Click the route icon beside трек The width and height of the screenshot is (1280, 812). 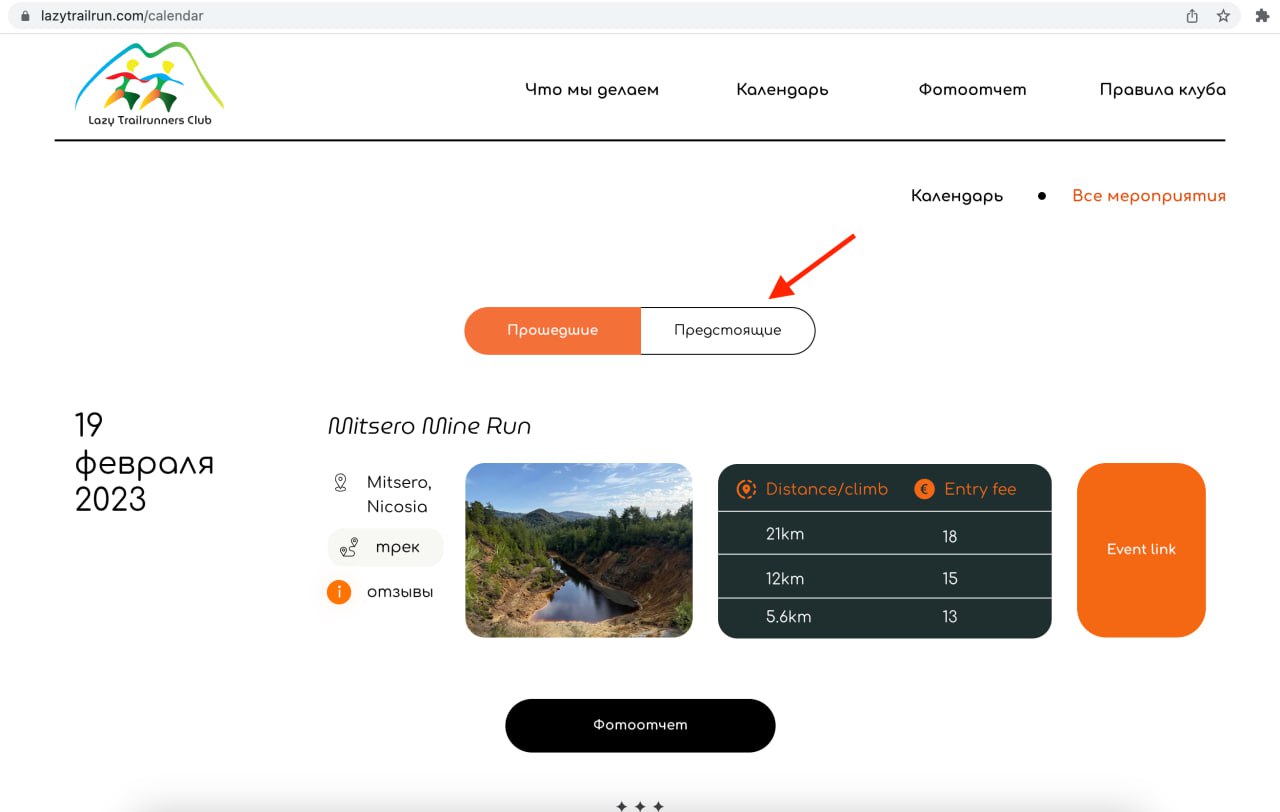point(349,548)
